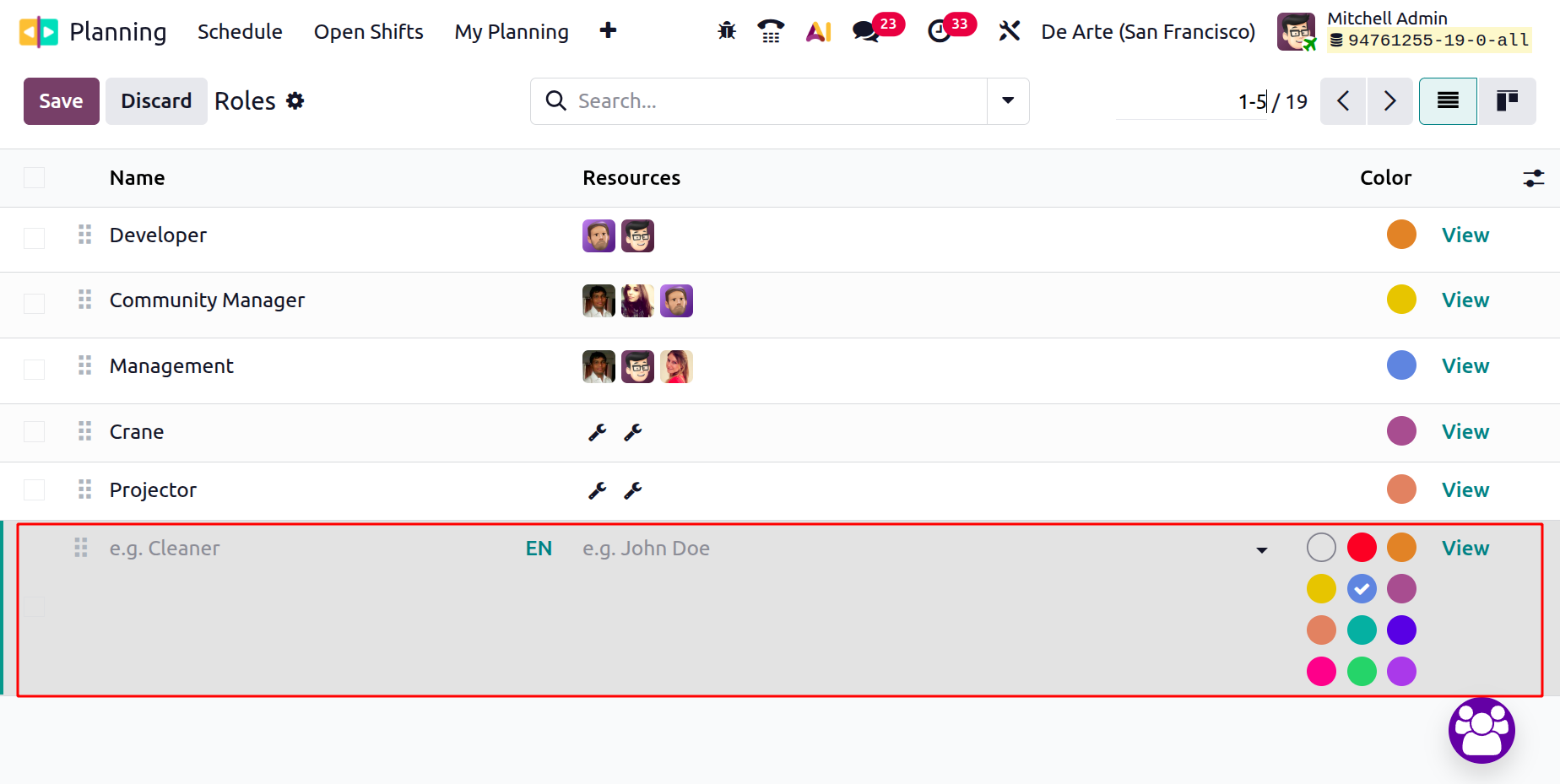Image resolution: width=1560 pixels, height=784 pixels.
Task: Open the Roles settings gear icon
Action: click(x=295, y=100)
